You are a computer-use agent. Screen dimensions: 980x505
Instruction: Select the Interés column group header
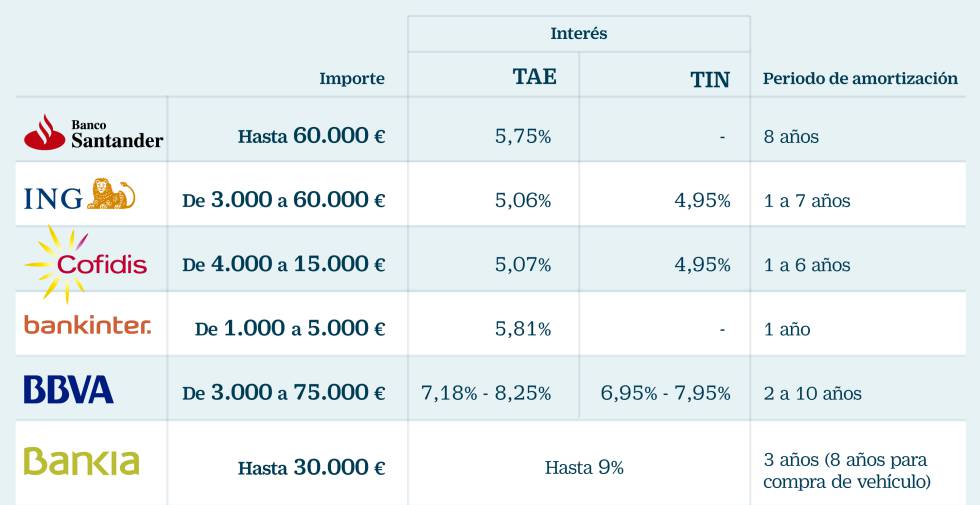pyautogui.click(x=578, y=34)
